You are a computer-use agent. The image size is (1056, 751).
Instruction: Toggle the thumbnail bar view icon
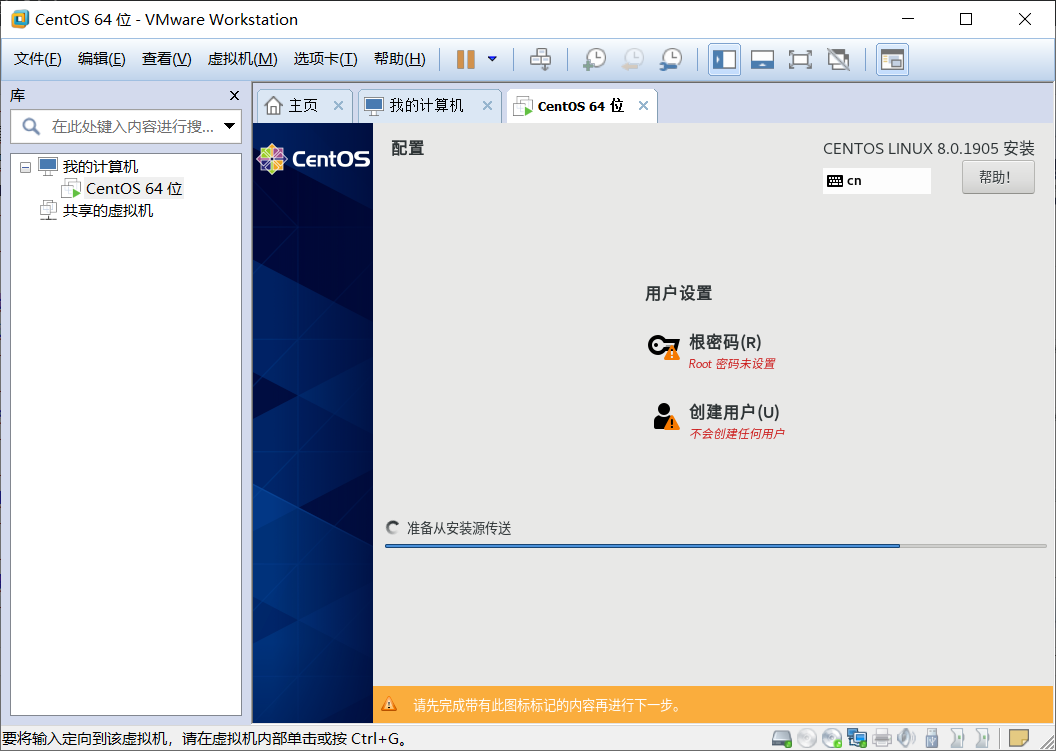(762, 59)
